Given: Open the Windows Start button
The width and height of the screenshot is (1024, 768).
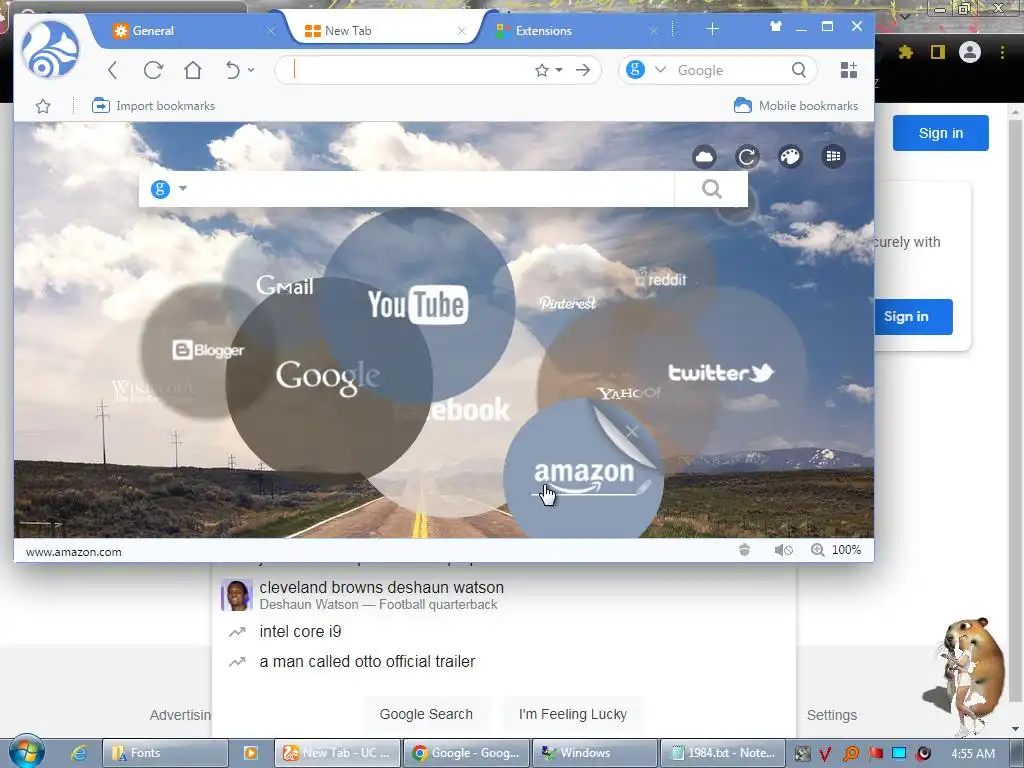Looking at the screenshot, I should click(26, 751).
